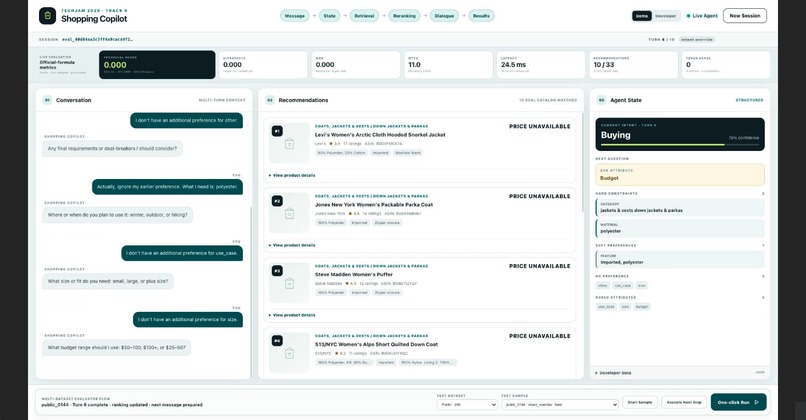Click the Levi's Women's Arctic Cloth jacket title
This screenshot has height=420, width=806.
380,135
